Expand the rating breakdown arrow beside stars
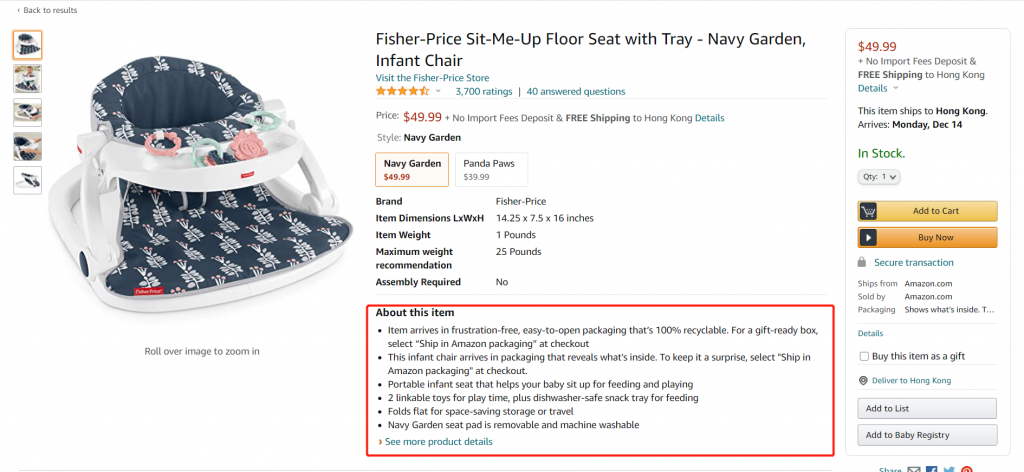The width and height of the screenshot is (1024, 472). point(438,91)
